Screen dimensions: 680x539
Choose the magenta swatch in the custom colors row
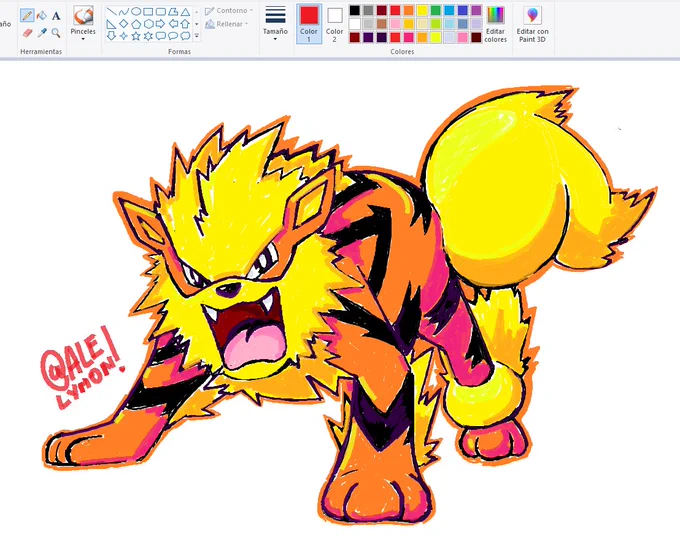[409, 37]
